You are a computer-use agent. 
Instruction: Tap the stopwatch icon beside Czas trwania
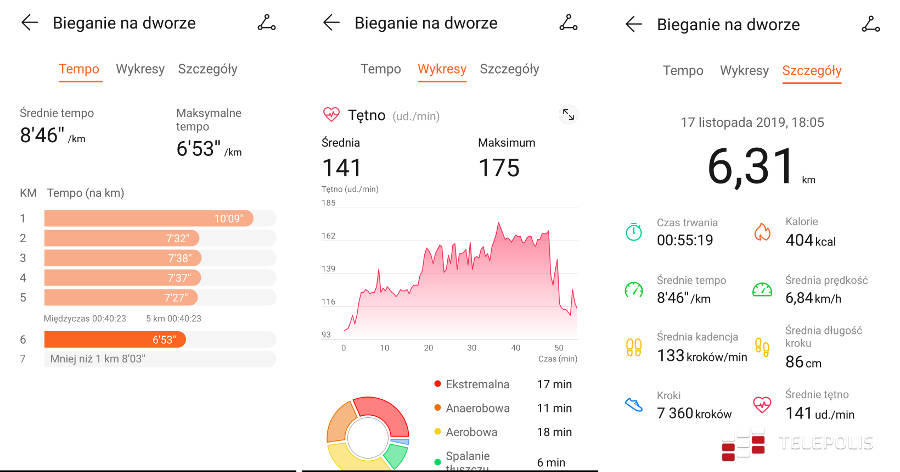pyautogui.click(x=634, y=232)
